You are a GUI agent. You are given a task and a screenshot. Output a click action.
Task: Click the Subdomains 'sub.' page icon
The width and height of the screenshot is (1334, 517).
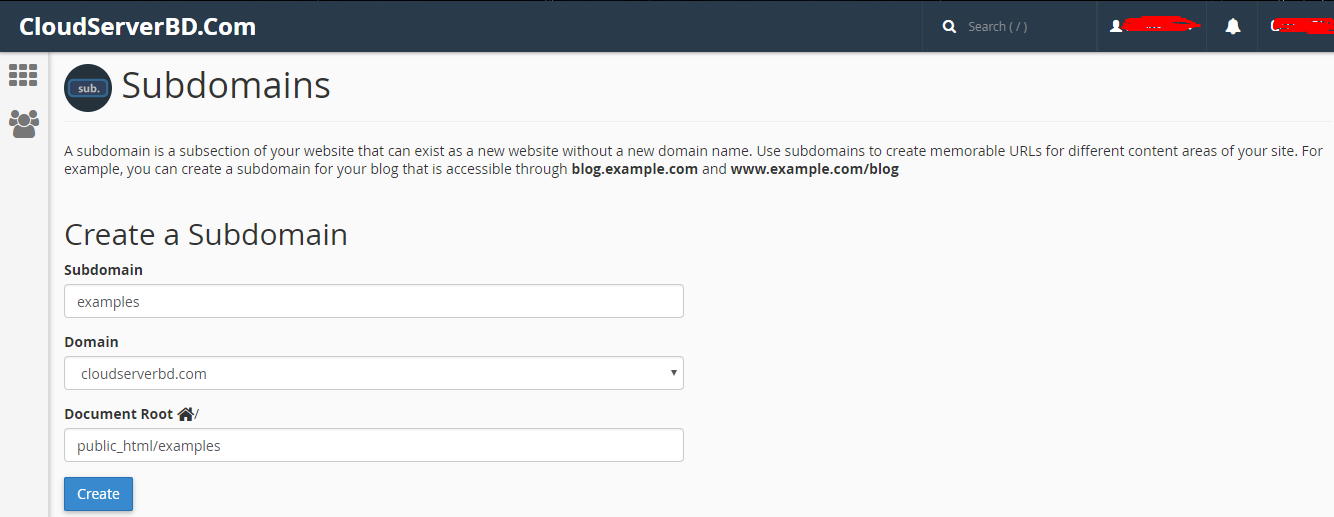coord(88,88)
